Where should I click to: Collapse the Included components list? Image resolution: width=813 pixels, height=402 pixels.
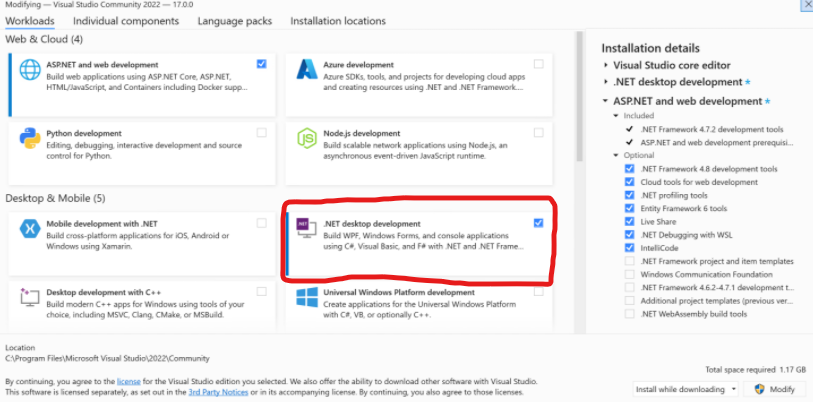click(616, 116)
